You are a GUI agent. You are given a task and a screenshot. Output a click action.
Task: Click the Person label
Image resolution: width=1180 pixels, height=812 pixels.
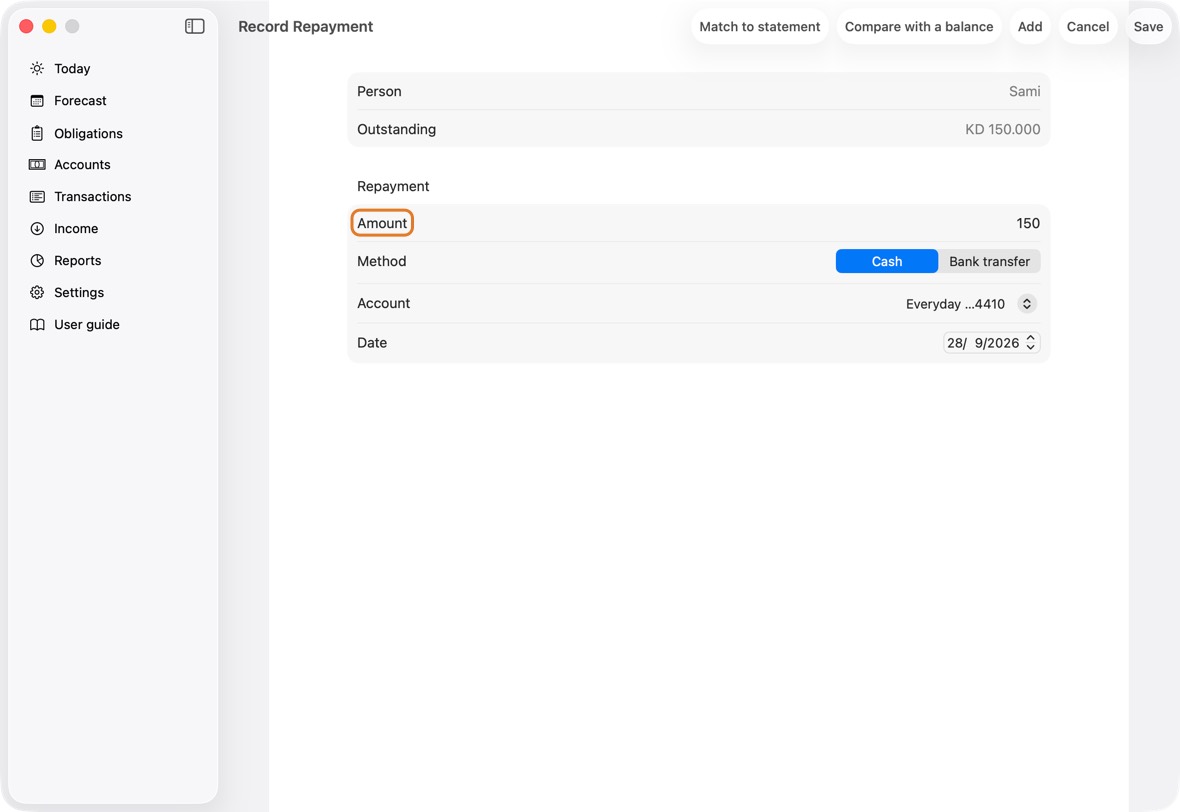[379, 91]
